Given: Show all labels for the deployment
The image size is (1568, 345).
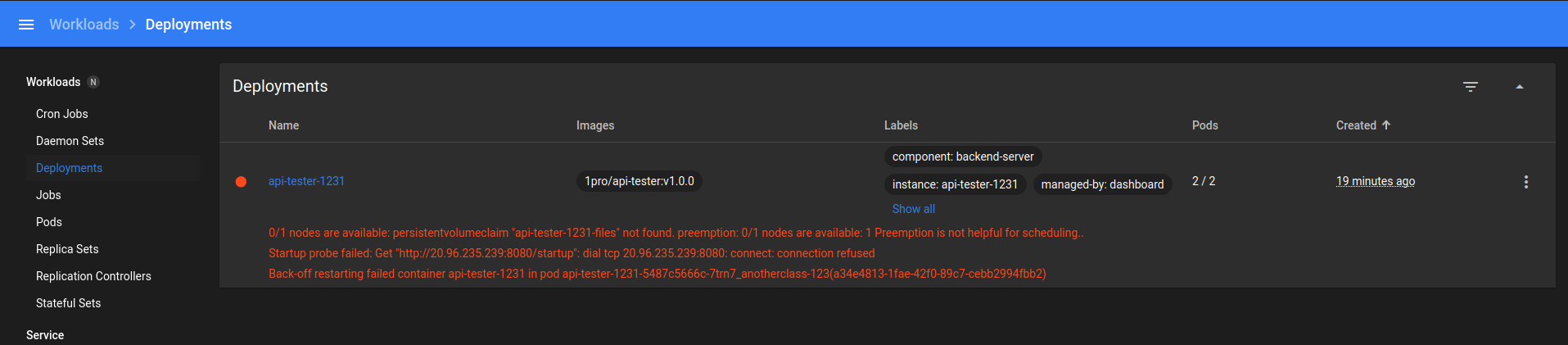Looking at the screenshot, I should point(914,209).
